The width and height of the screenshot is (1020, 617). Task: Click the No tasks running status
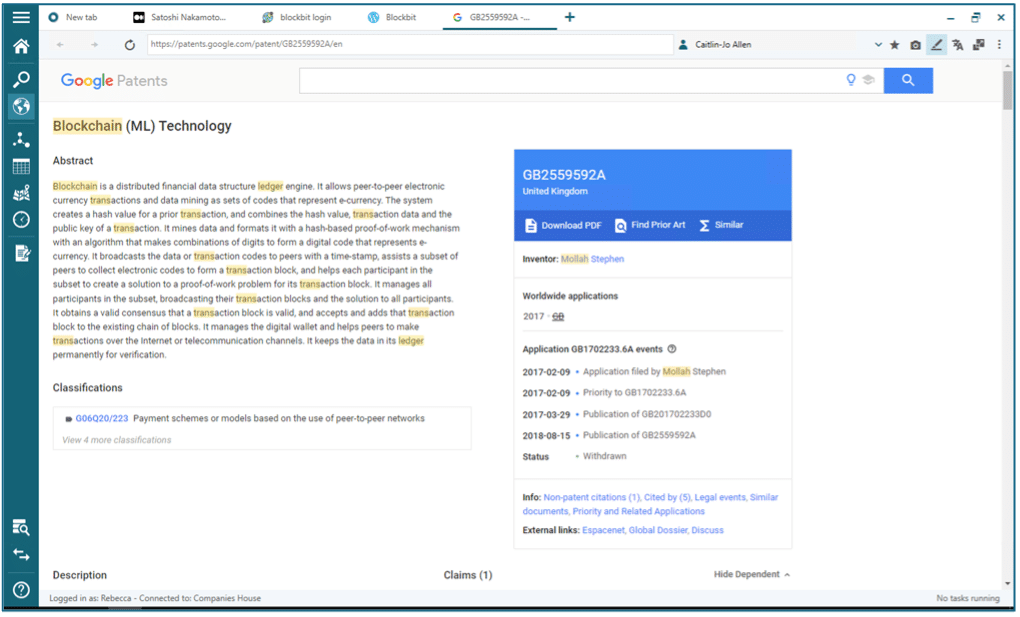(968, 598)
